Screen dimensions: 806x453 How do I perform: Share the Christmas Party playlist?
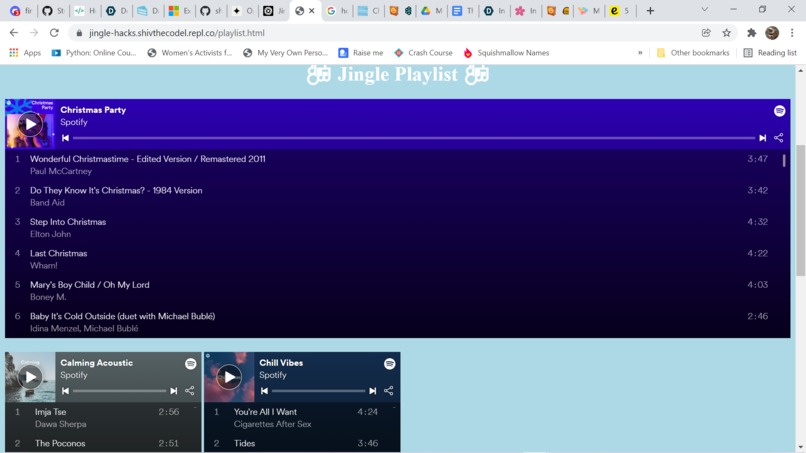[x=779, y=138]
